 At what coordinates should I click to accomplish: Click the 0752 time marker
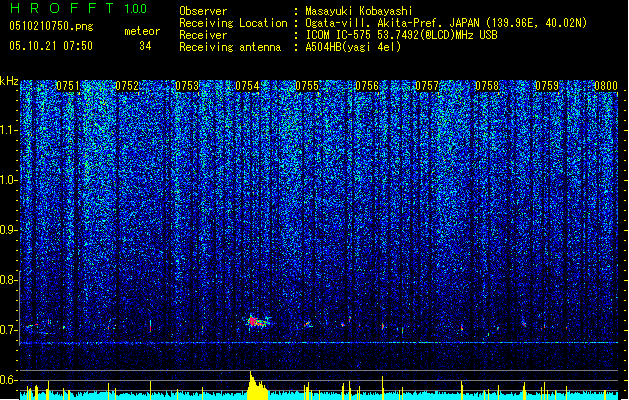(127, 86)
